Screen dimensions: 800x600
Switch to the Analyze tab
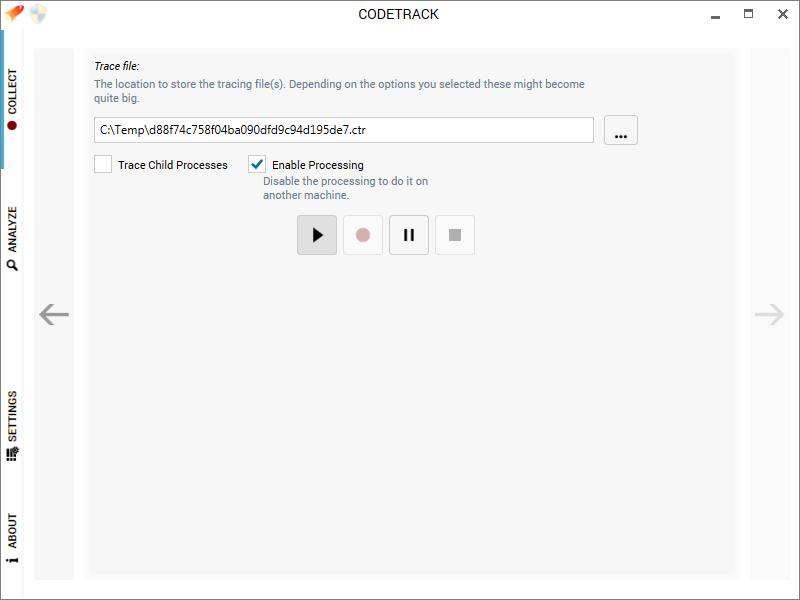12,238
